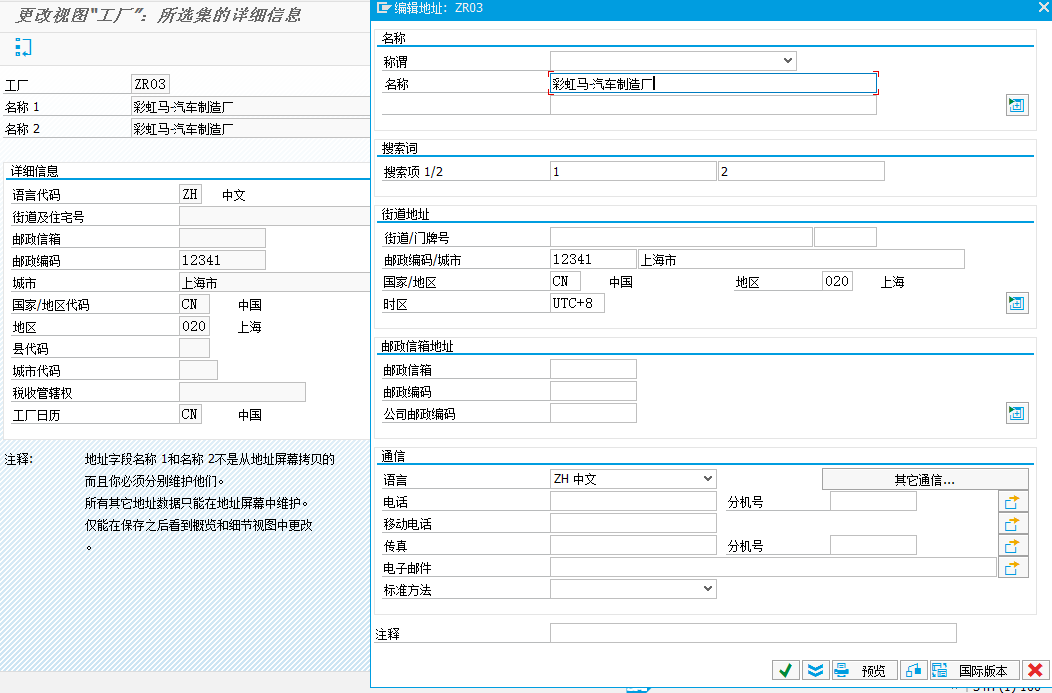This screenshot has width=1052, height=693.
Task: Click the 时区 field UTC+8
Action: coord(577,303)
